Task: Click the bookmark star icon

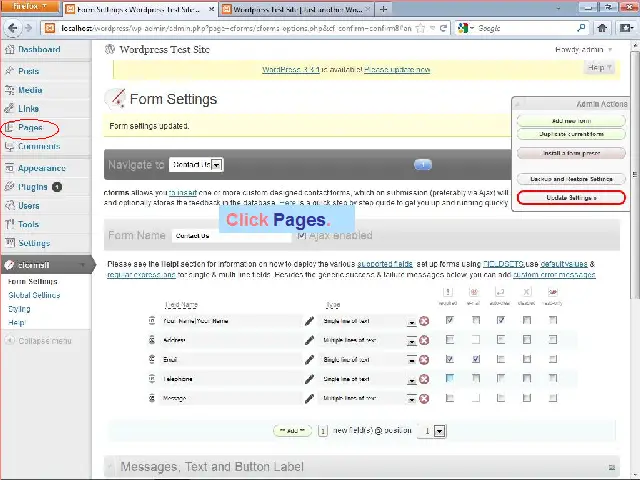Action: [420, 28]
